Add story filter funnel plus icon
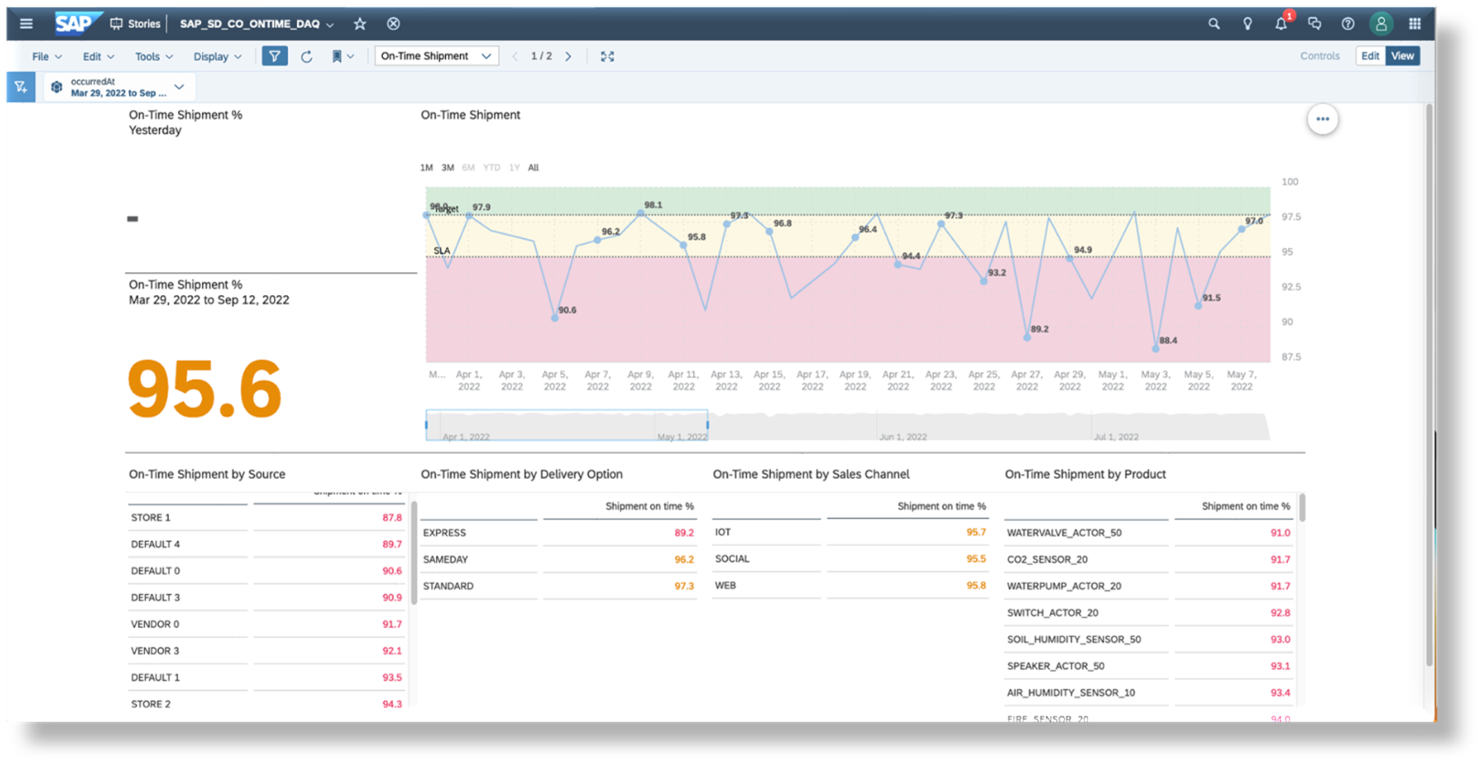 click(20, 87)
